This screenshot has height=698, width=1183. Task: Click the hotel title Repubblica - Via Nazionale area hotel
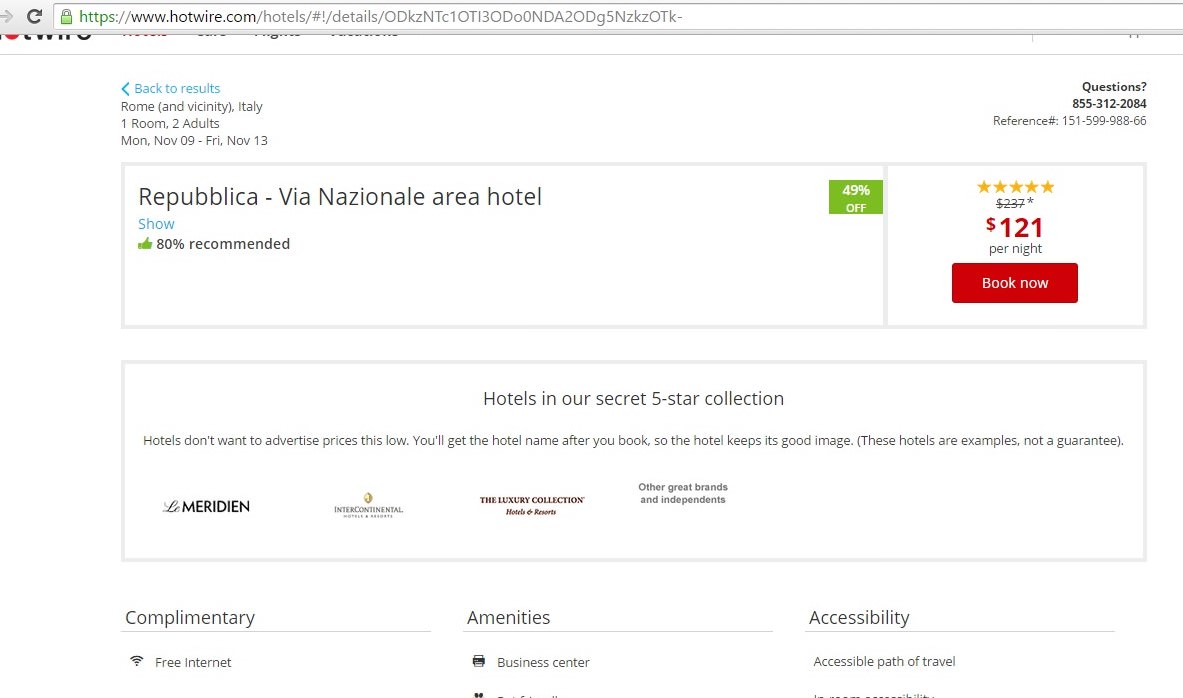(x=340, y=197)
